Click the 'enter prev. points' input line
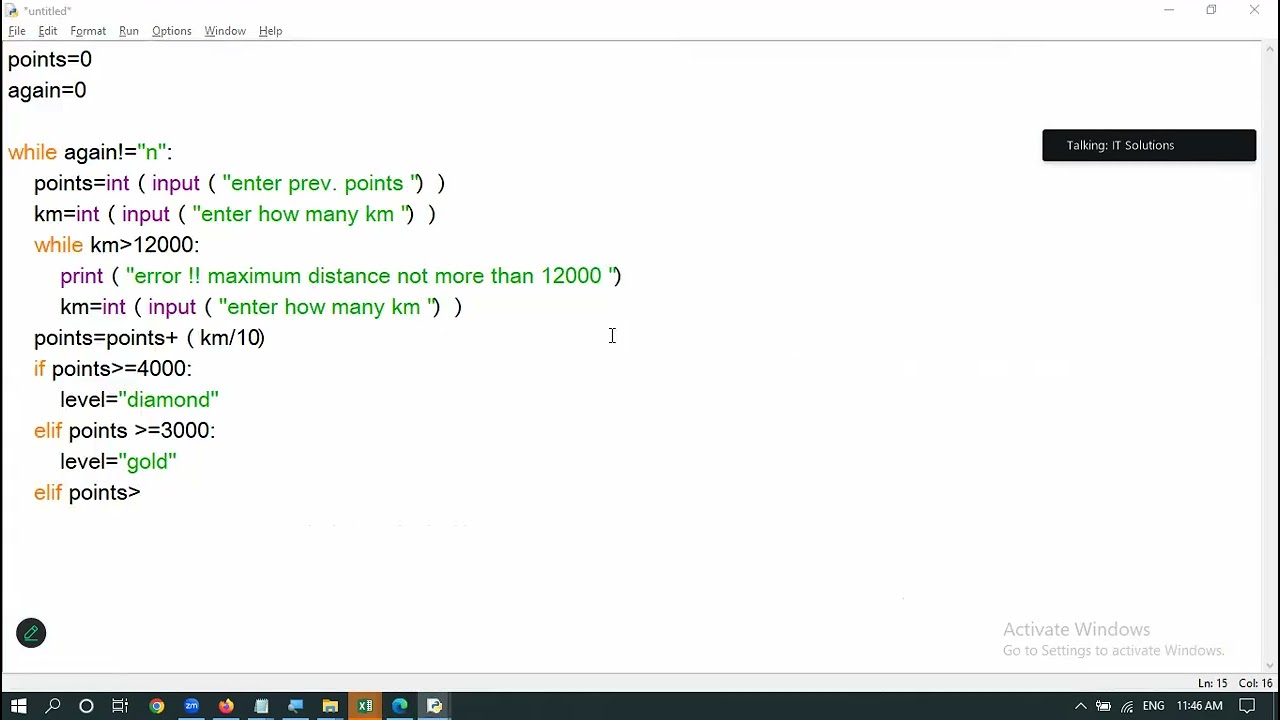 [239, 184]
